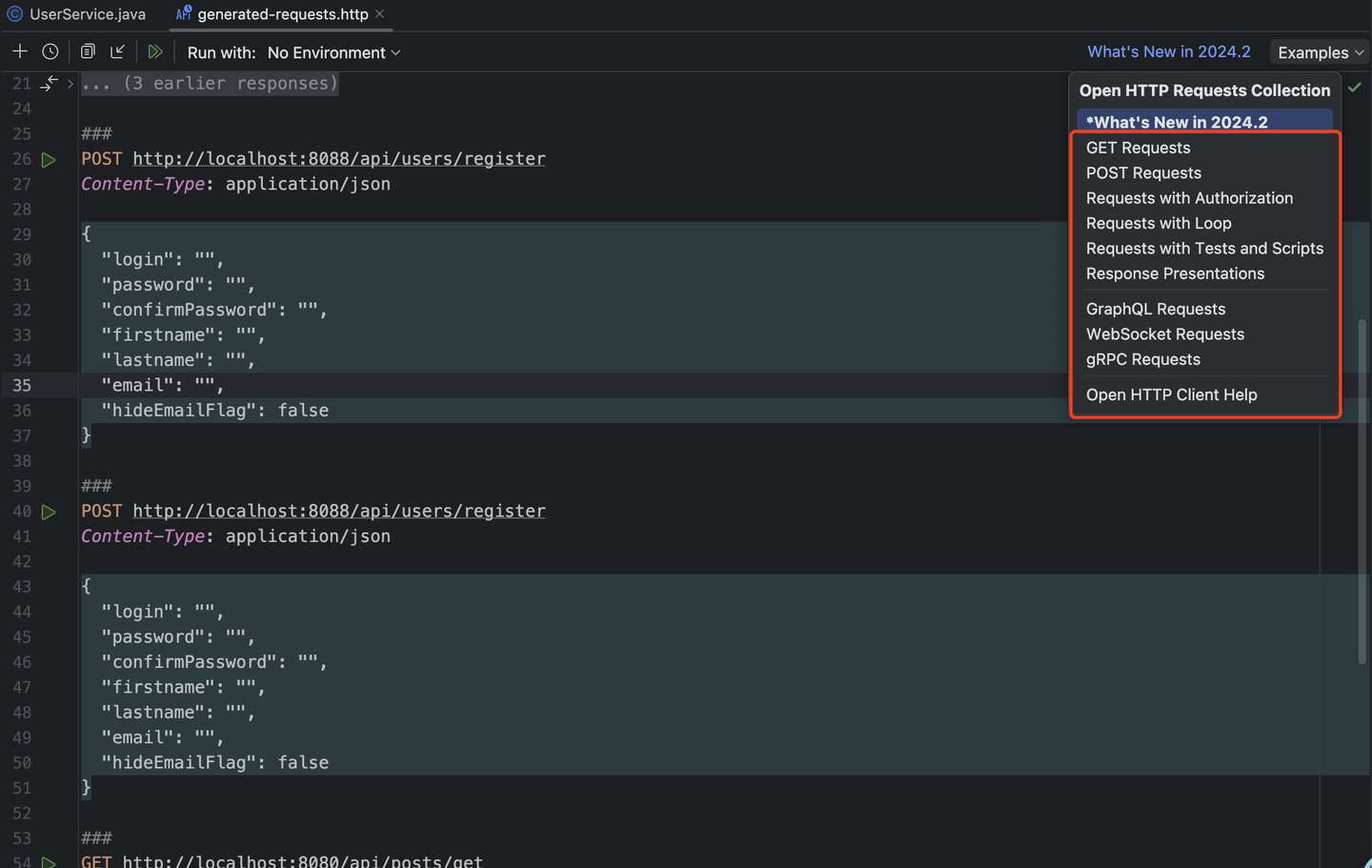
Task: Click the copy requests toolbar icon
Action: pyautogui.click(x=87, y=50)
